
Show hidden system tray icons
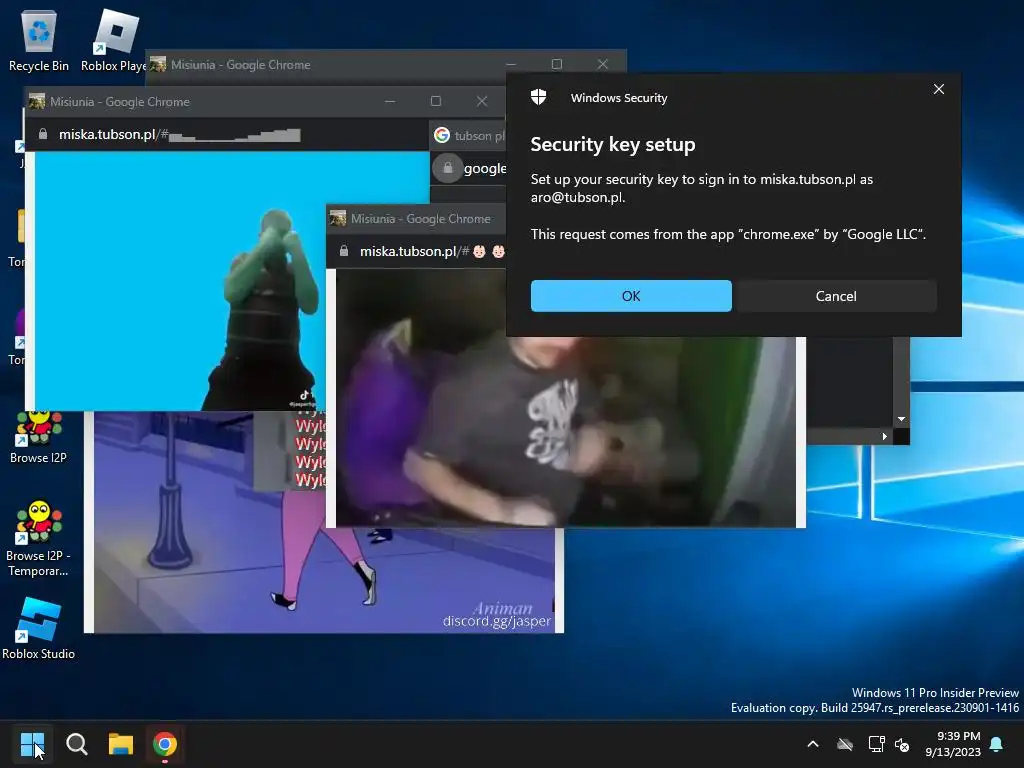point(813,744)
